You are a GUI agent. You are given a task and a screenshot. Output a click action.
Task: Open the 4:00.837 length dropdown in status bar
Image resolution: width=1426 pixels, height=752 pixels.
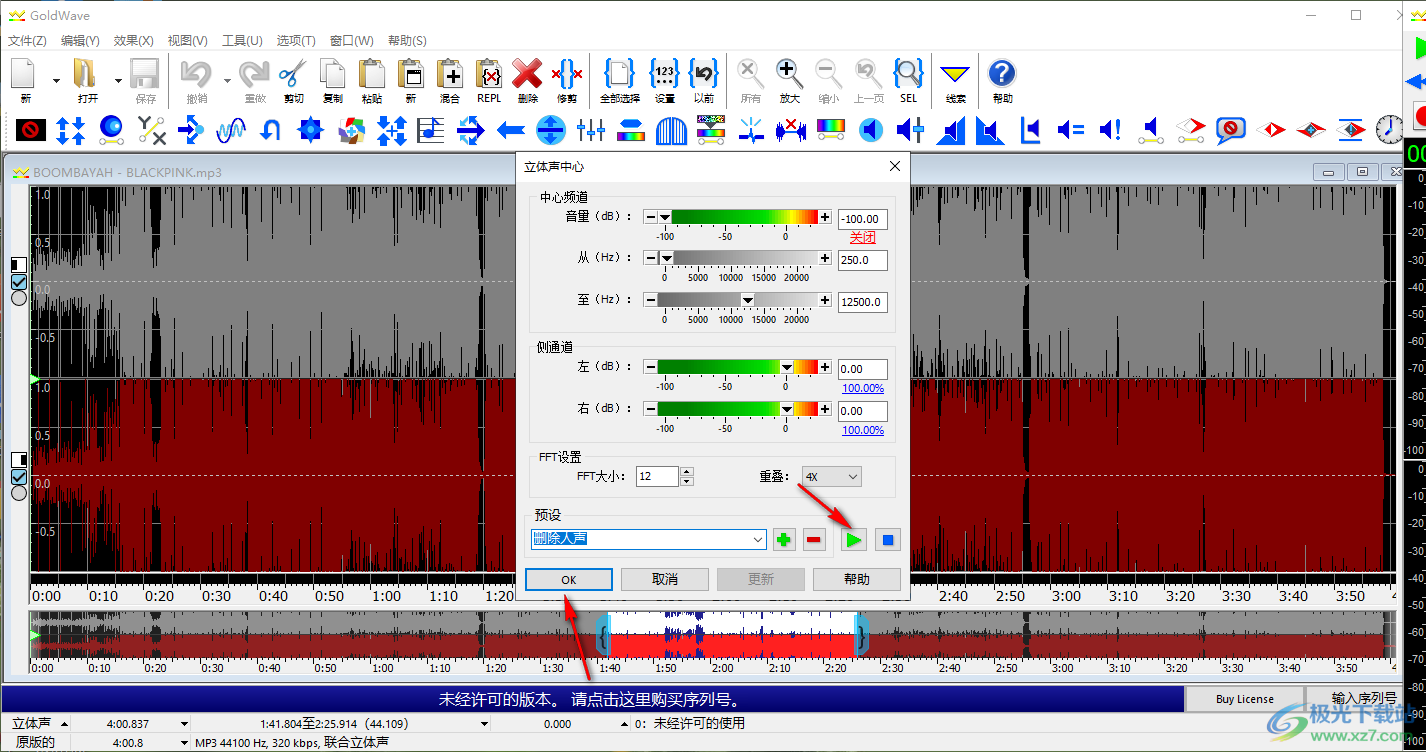point(184,723)
